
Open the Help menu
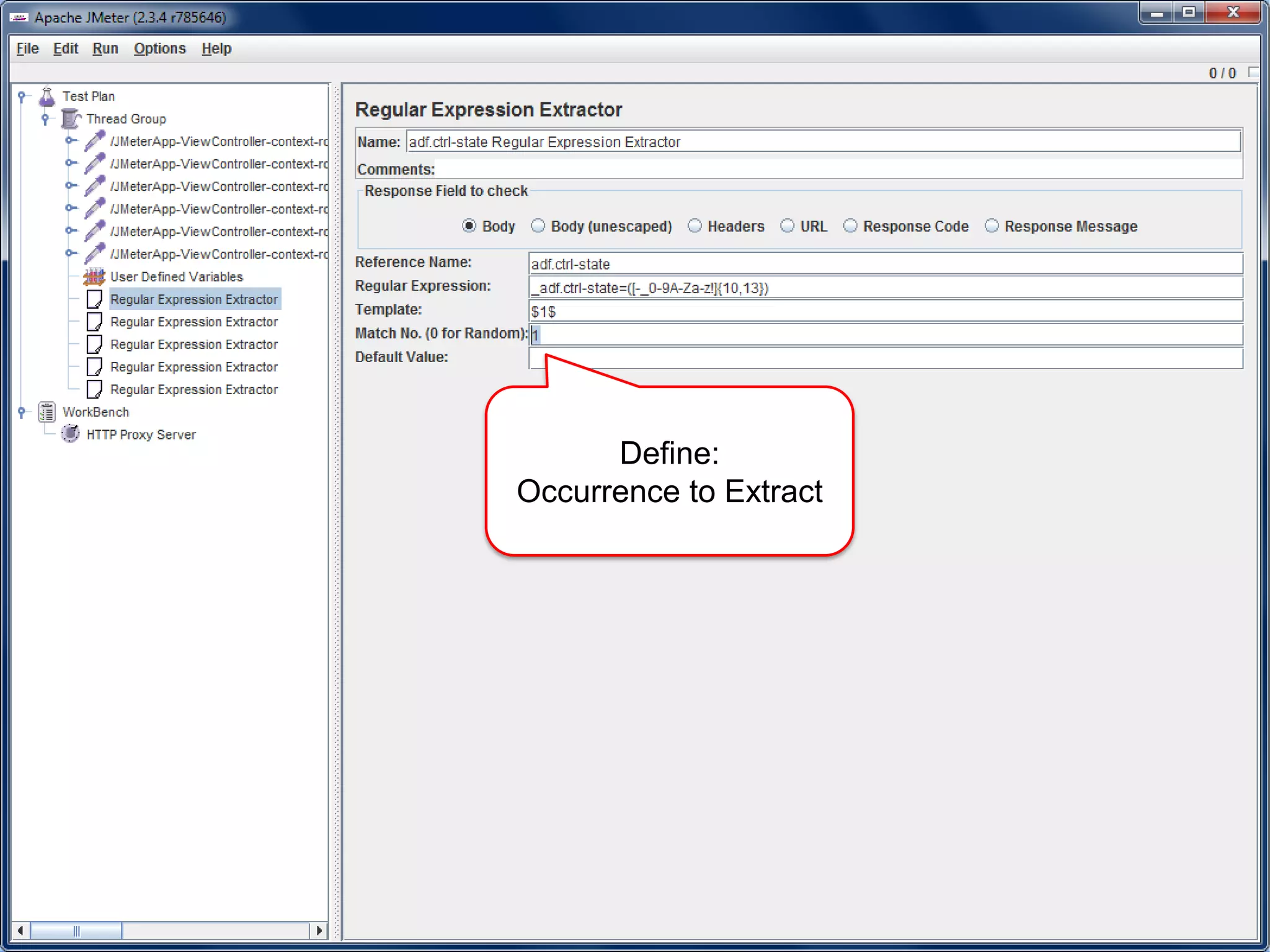tap(216, 48)
